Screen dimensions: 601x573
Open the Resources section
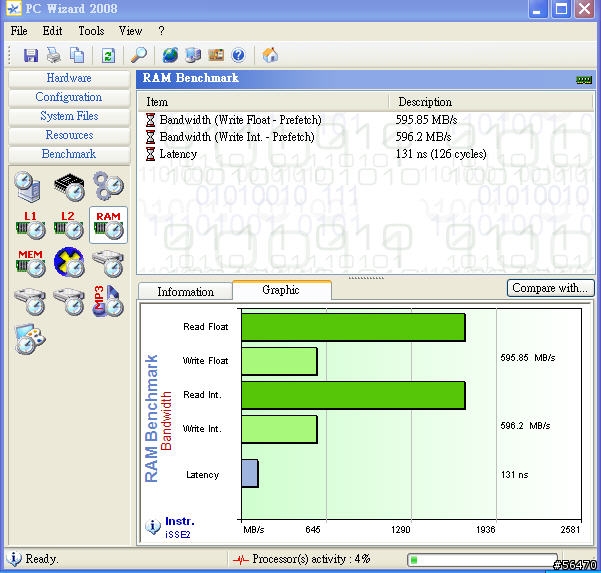69,135
